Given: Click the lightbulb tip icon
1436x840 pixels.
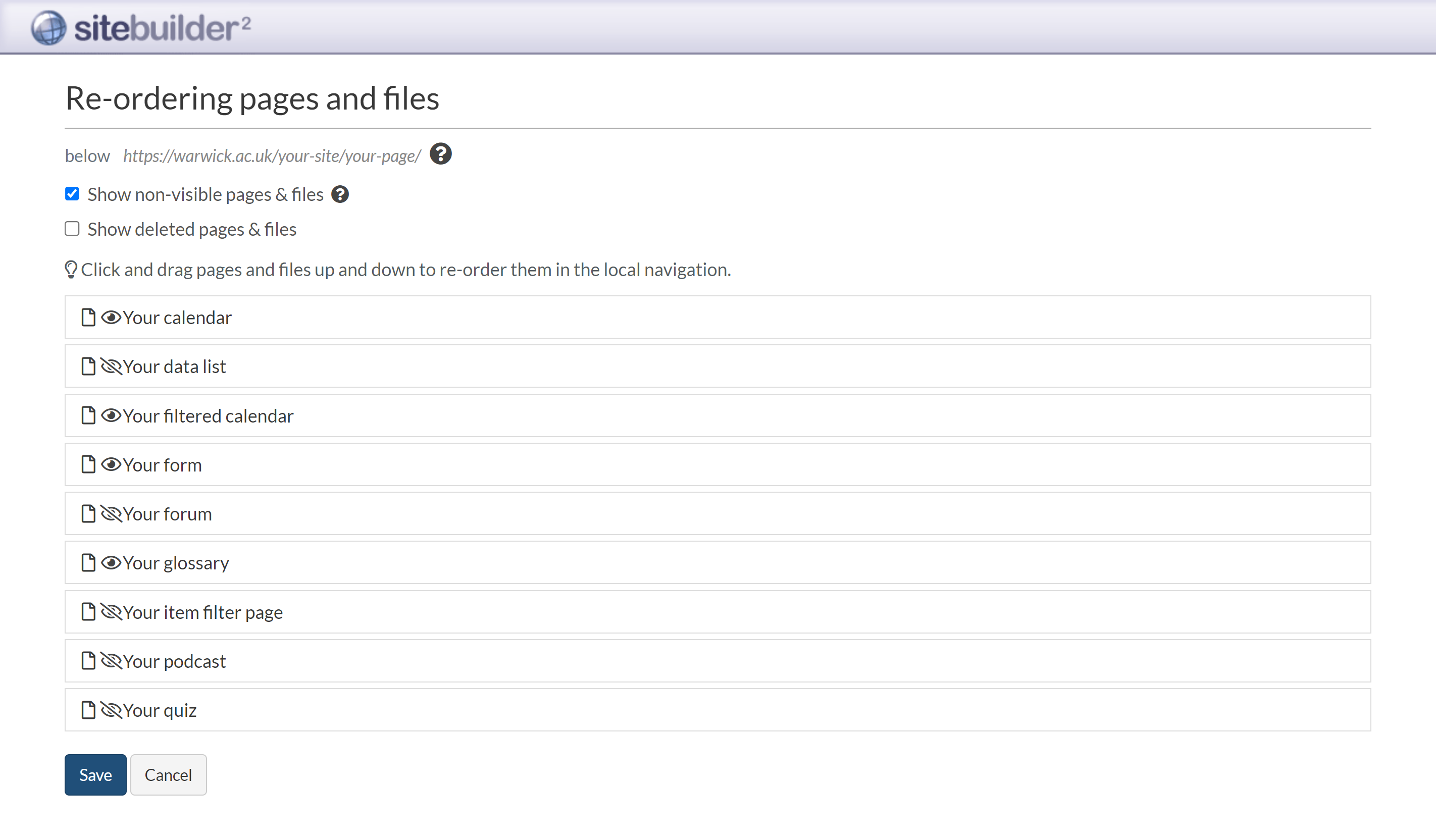Looking at the screenshot, I should [x=71, y=270].
